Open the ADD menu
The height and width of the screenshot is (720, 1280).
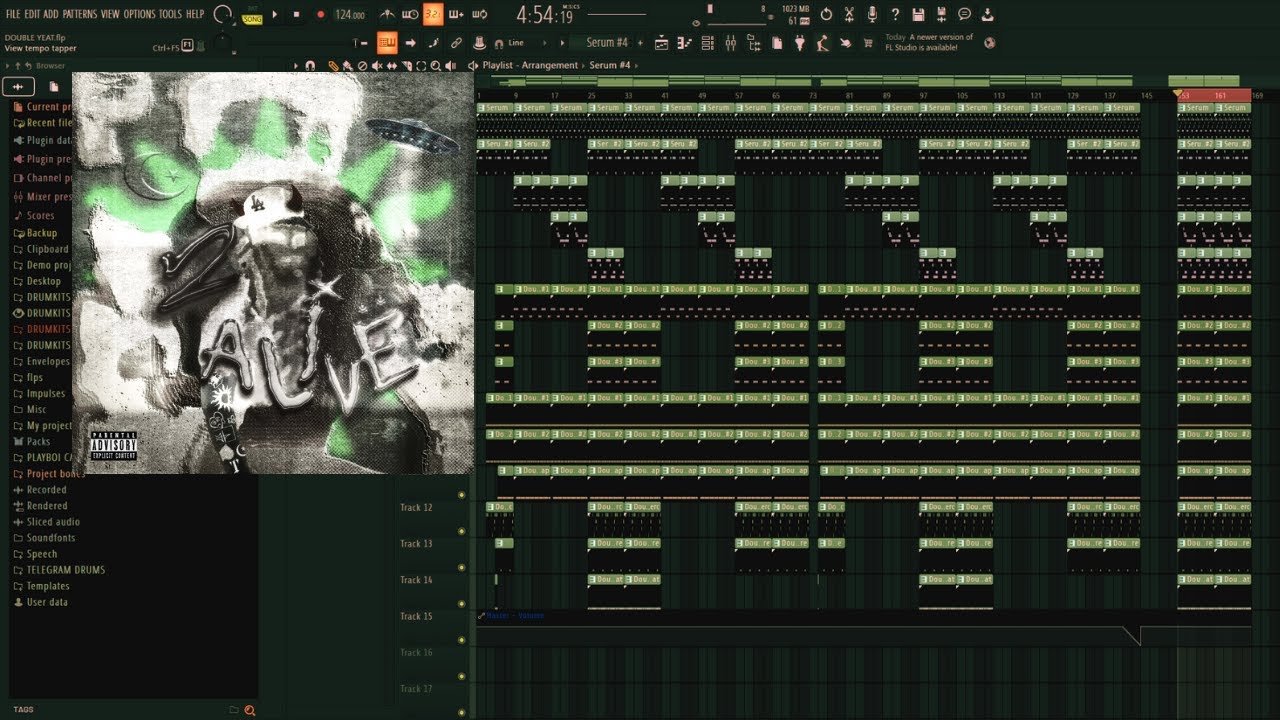pos(51,14)
